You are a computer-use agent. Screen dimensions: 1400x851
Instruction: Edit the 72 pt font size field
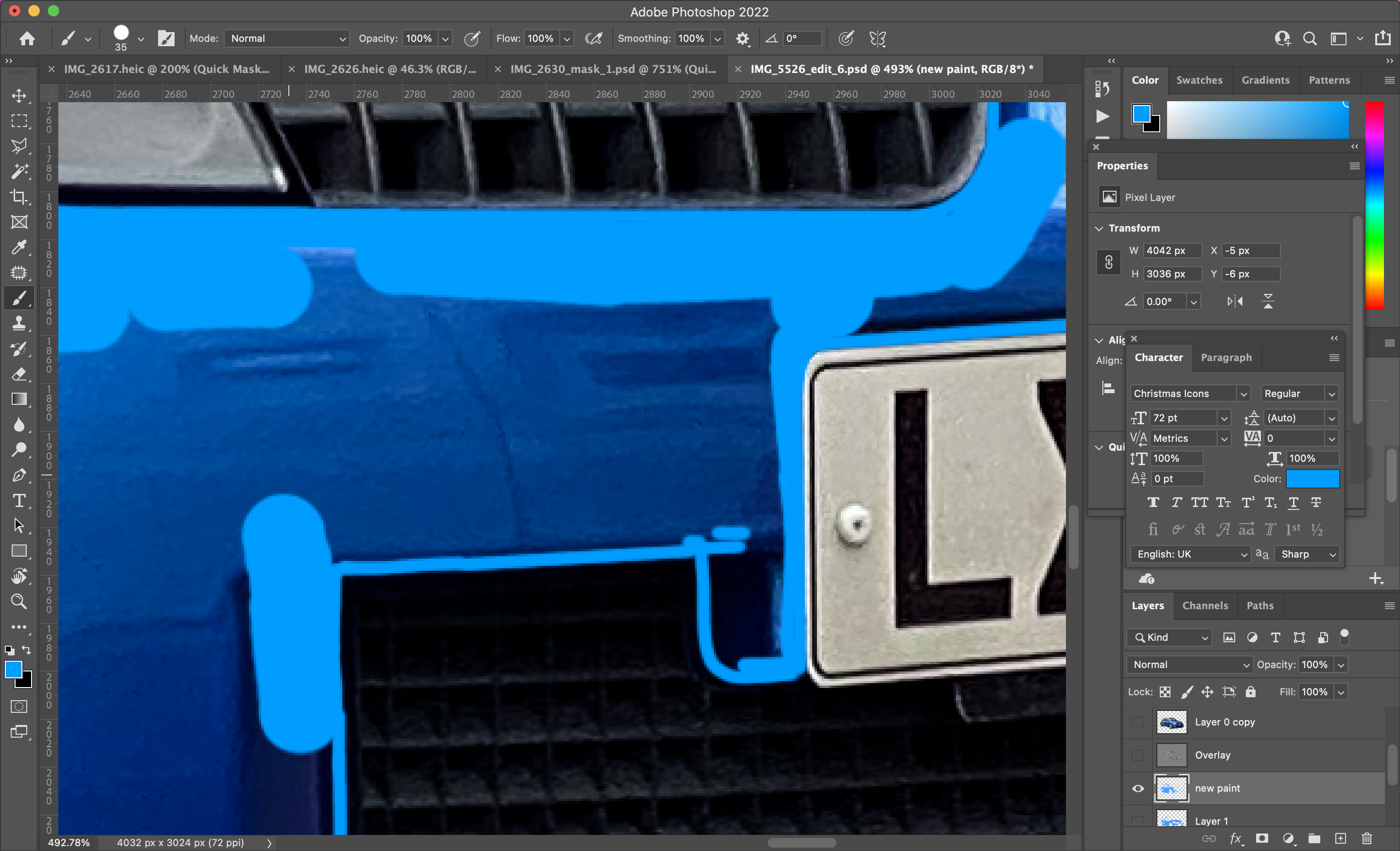click(x=1182, y=417)
